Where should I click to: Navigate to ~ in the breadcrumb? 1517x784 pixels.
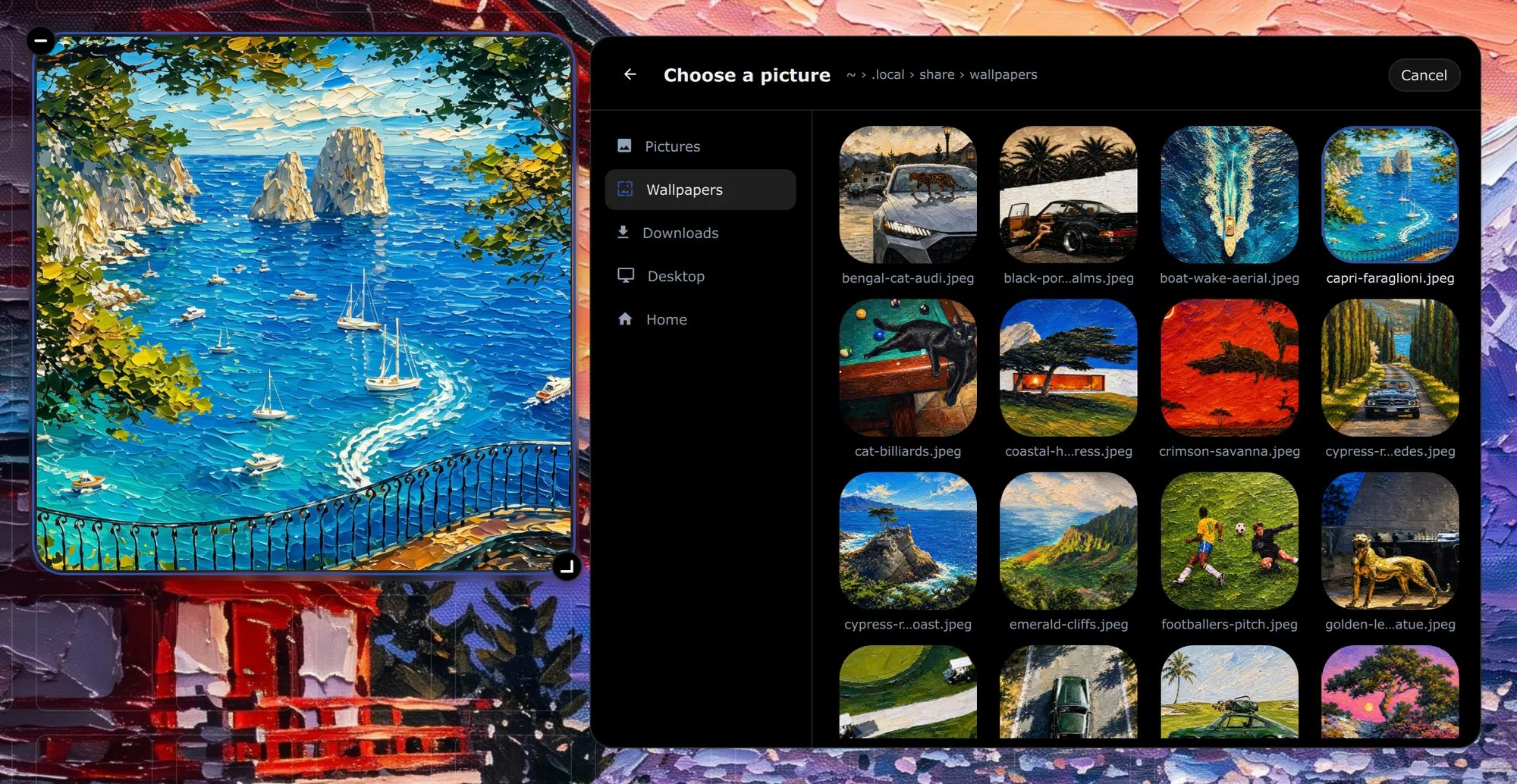[851, 74]
